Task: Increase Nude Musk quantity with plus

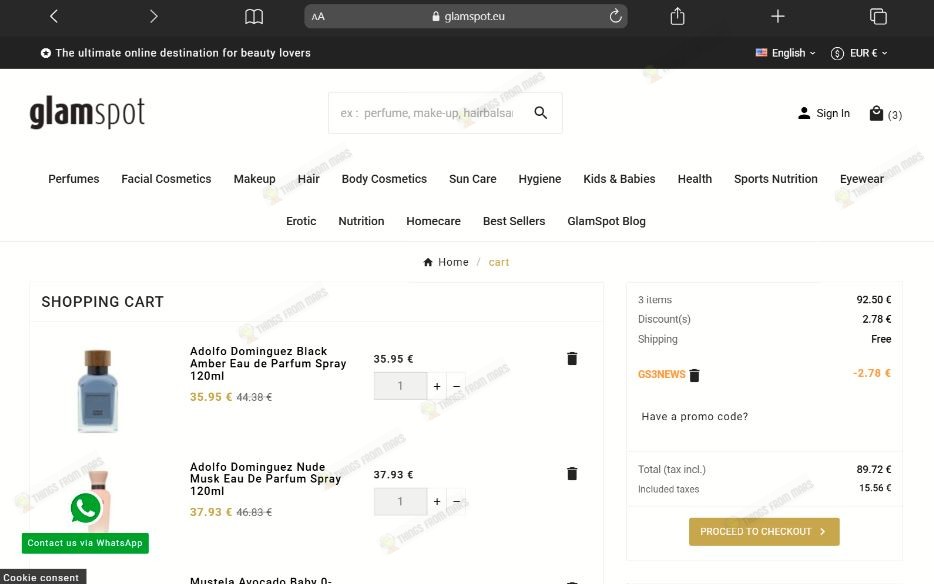Action: tap(437, 501)
